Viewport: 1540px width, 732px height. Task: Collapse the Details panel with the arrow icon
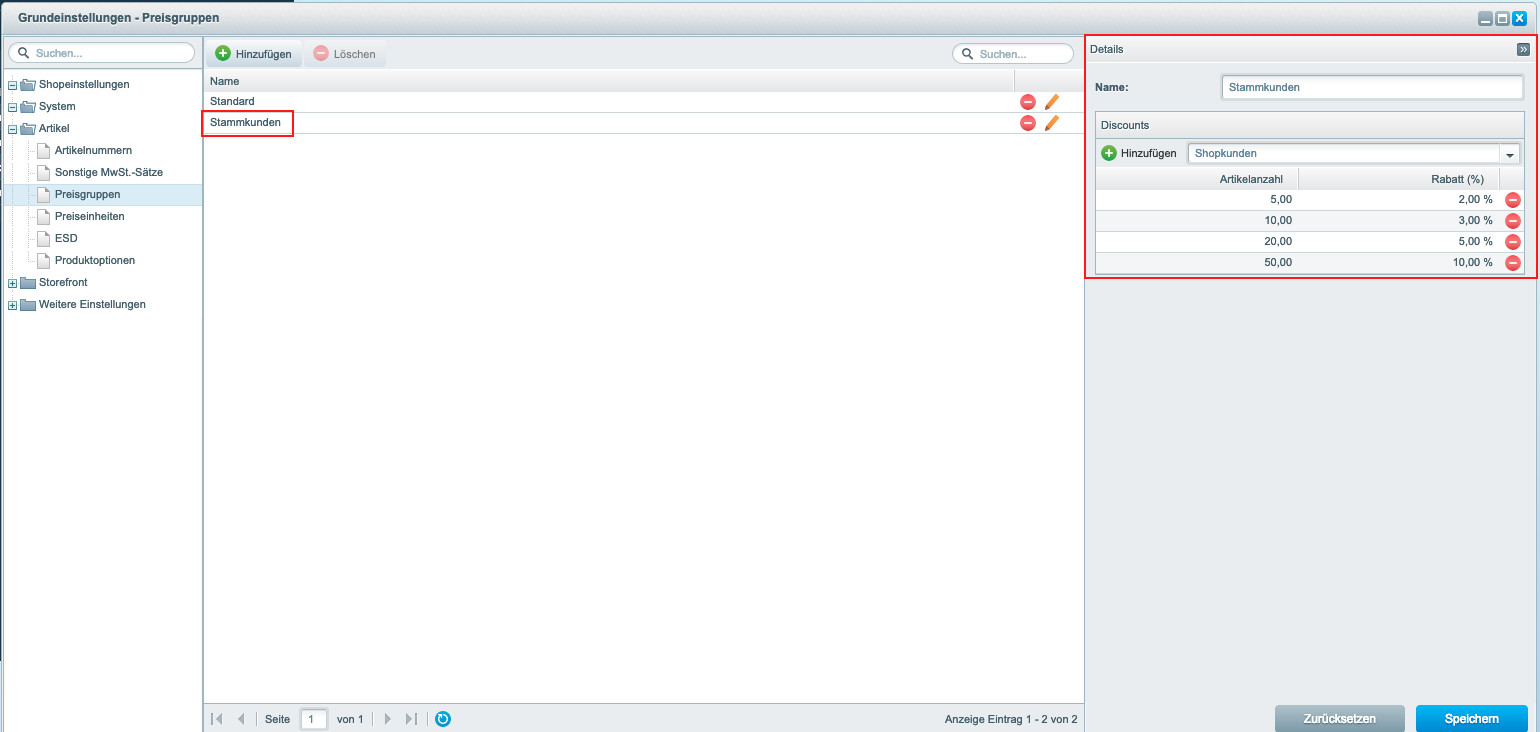tap(1523, 49)
